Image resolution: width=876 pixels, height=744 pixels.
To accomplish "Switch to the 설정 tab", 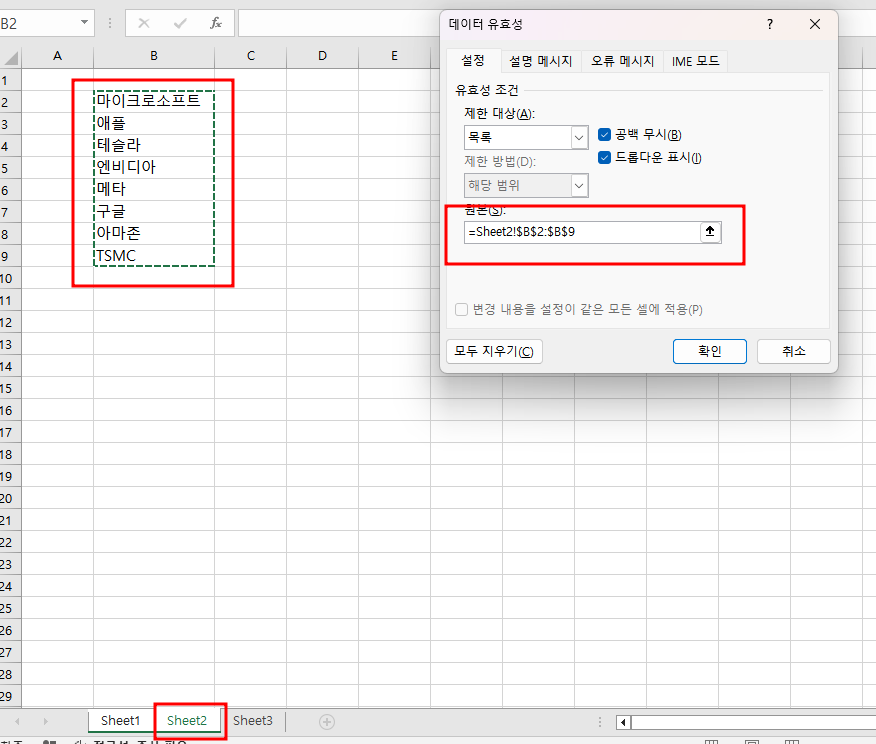I will pos(473,60).
